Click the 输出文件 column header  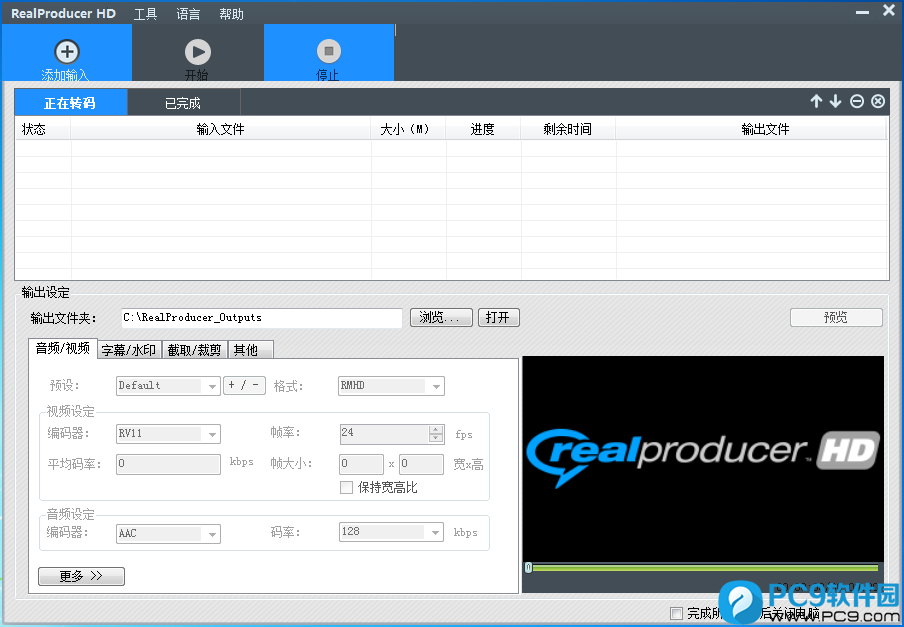751,129
